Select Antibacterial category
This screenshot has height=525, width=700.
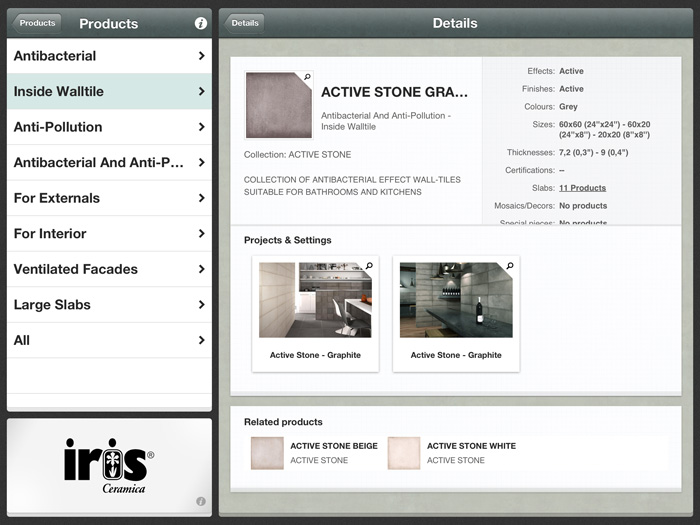point(109,56)
